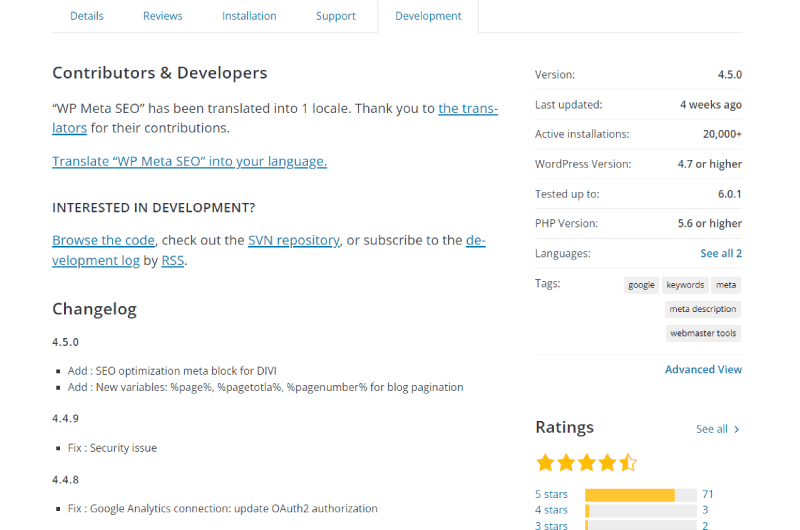Open 3 stars reviews link
This screenshot has height=530, width=800.
click(551, 525)
